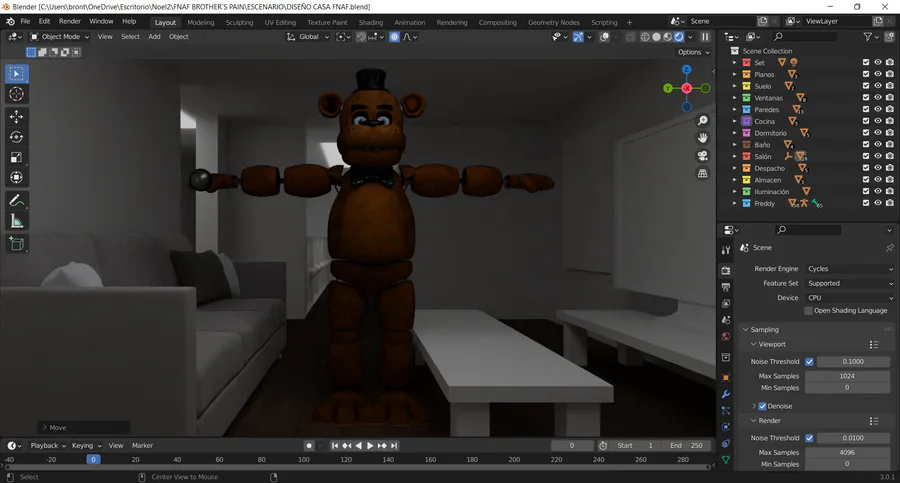Select the Annotate tool
The image size is (900, 483).
tap(17, 200)
